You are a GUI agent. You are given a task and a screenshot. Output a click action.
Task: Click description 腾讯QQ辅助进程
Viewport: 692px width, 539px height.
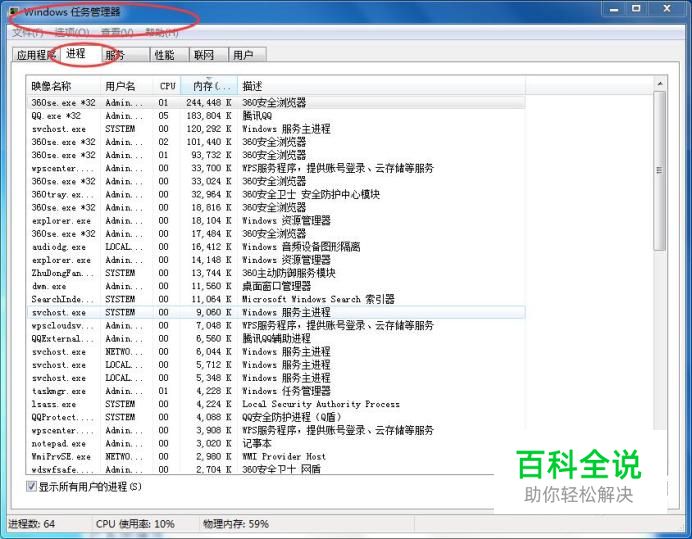point(277,339)
